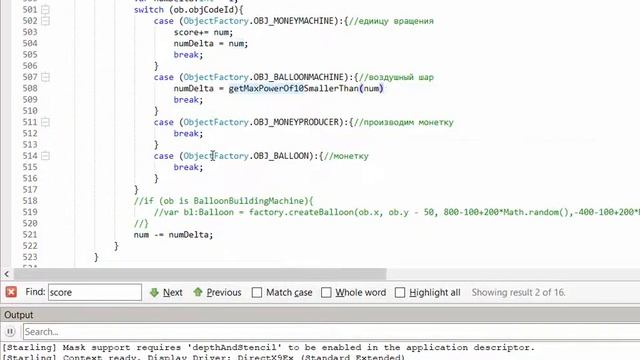Click line number 518 in gutter
The width and height of the screenshot is (640, 360).
pos(30,201)
